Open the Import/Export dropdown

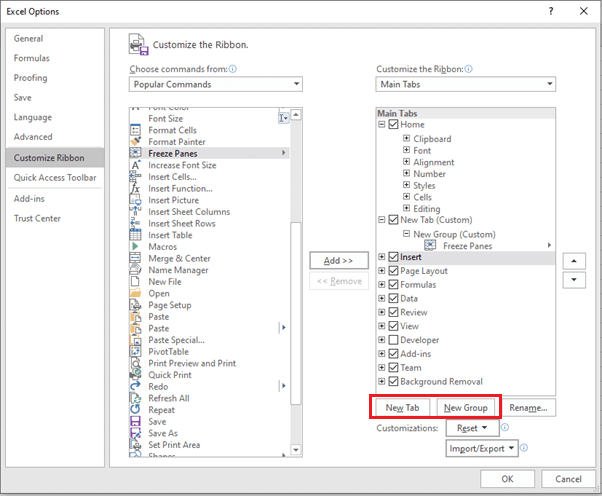tap(482, 448)
